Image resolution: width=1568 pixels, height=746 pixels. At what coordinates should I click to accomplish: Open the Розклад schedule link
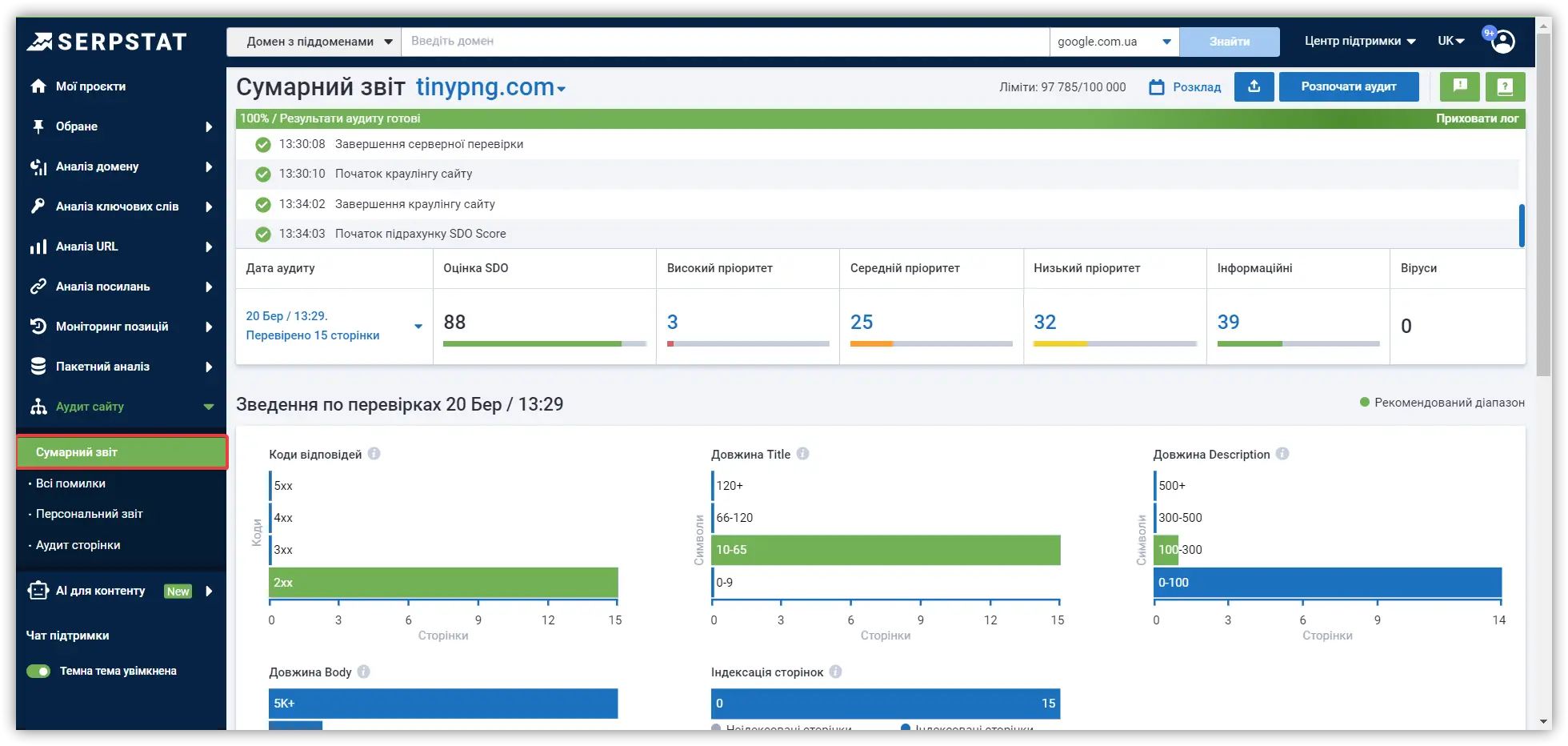coord(1197,87)
